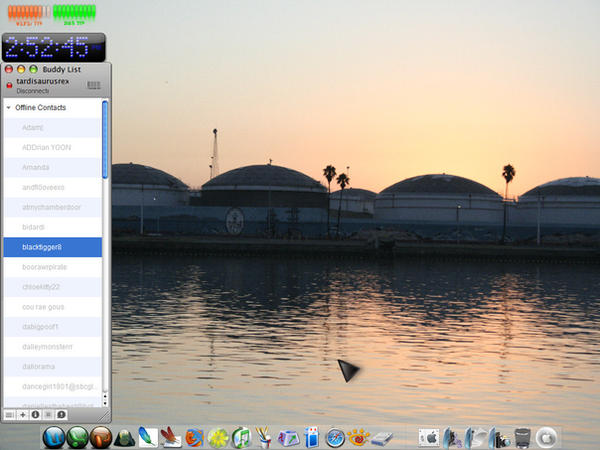Select the first contact under Offline Contacts

(x=53, y=127)
